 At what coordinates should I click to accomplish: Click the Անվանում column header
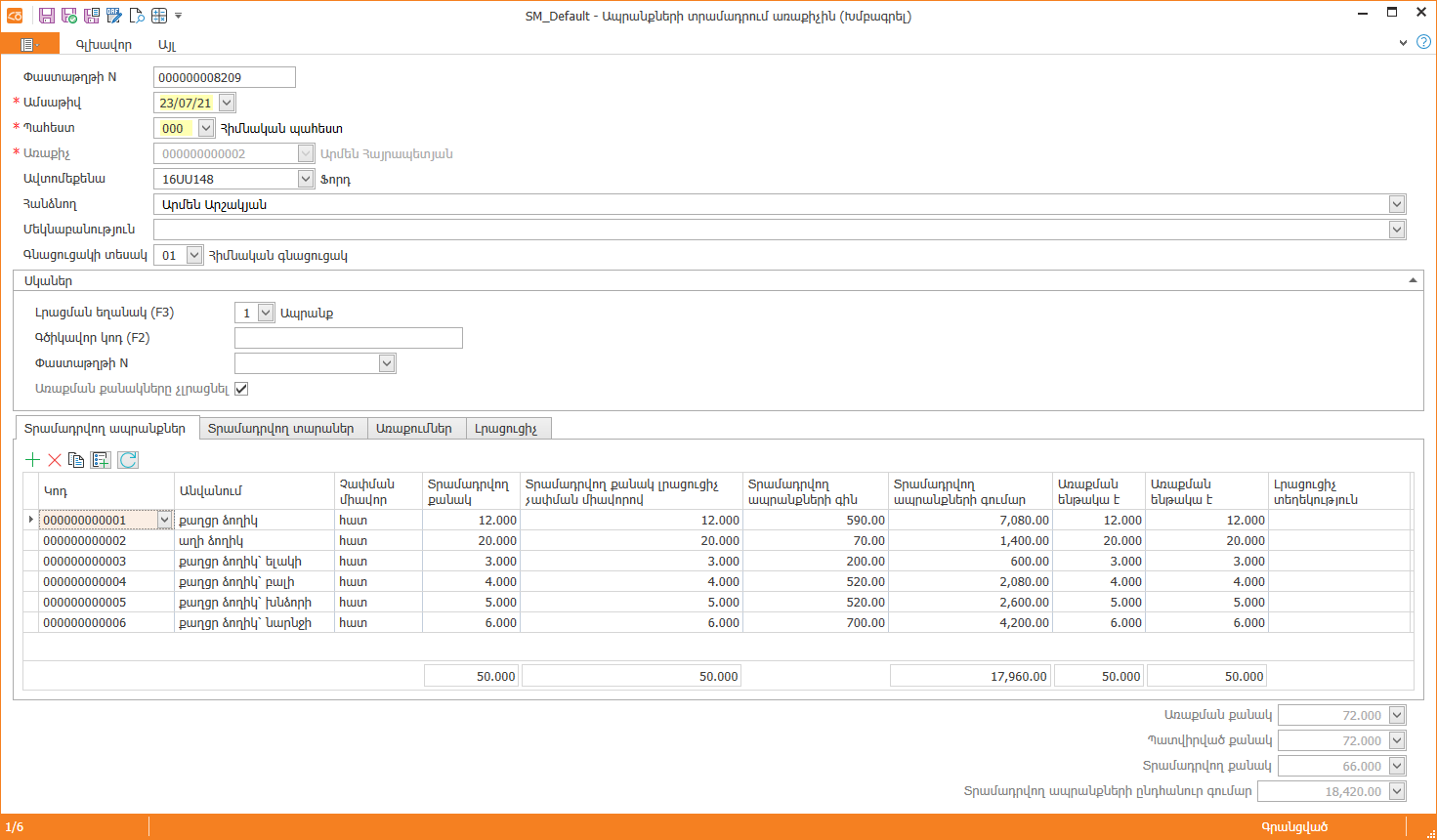[x=254, y=491]
